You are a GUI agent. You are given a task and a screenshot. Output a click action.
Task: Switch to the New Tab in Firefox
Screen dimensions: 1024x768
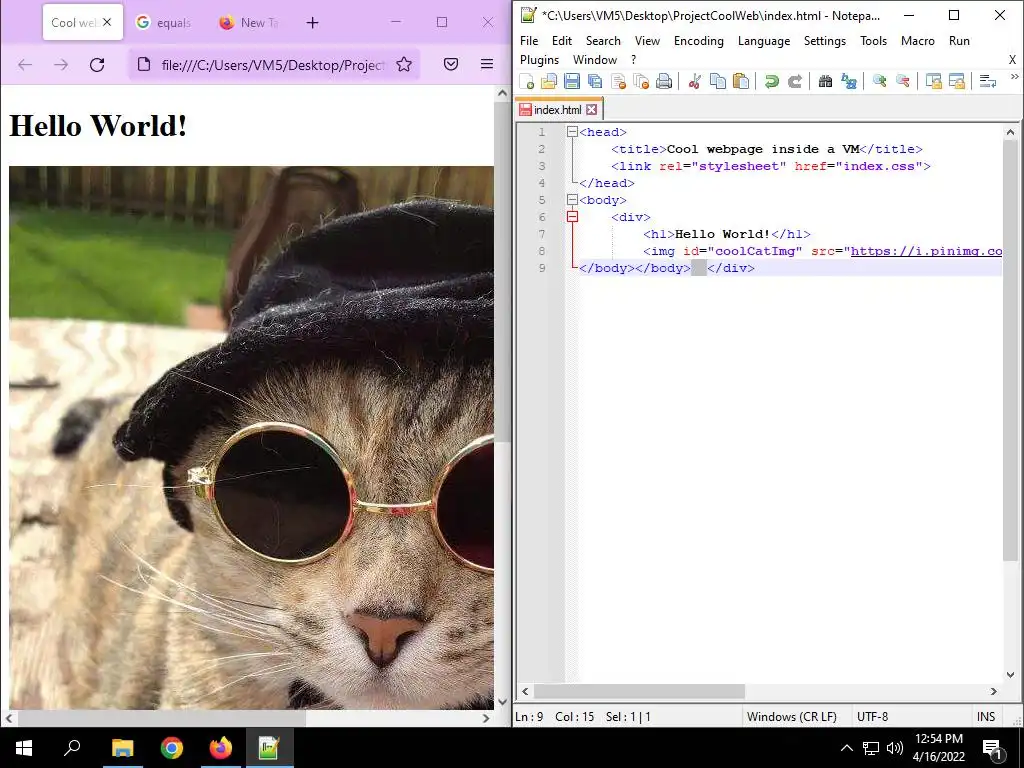249,22
